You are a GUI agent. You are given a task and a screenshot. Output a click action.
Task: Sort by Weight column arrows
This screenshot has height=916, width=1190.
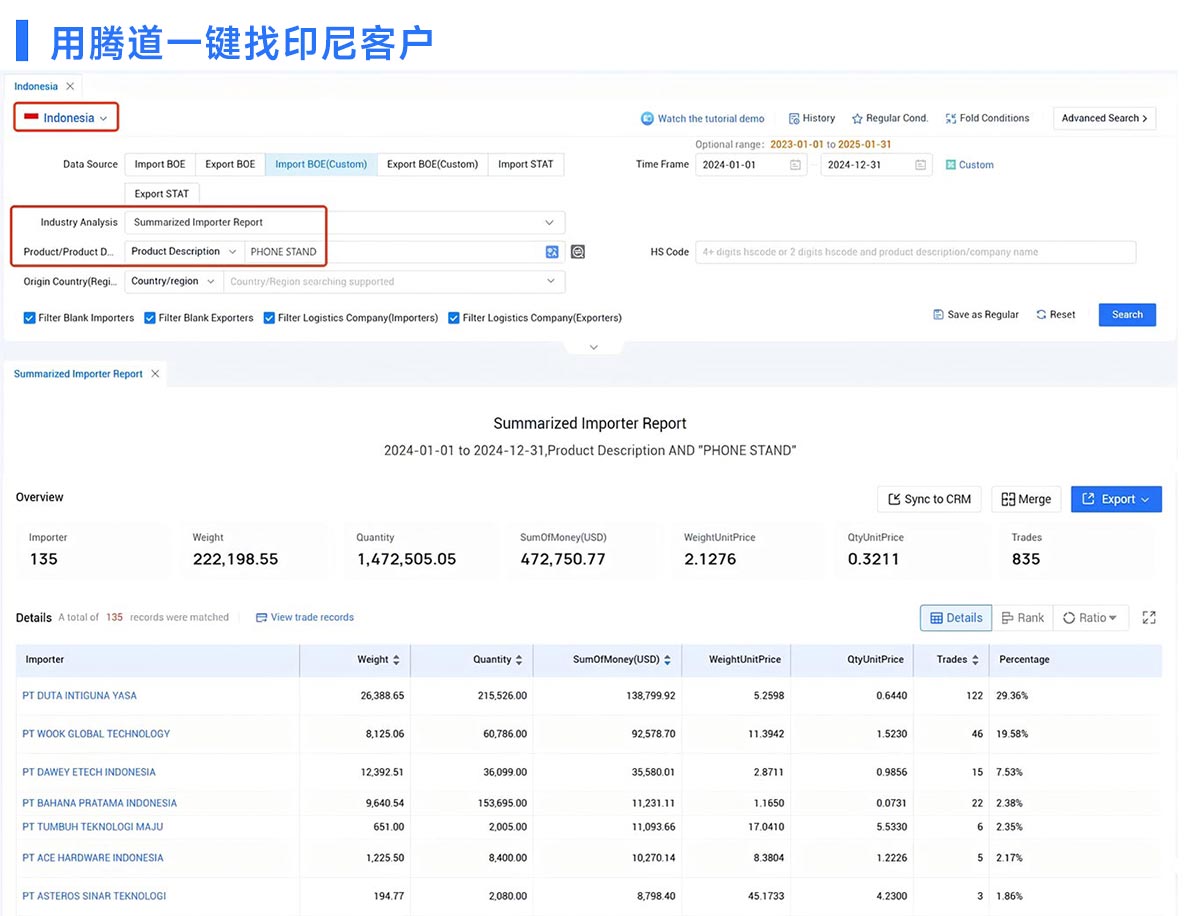coord(396,660)
